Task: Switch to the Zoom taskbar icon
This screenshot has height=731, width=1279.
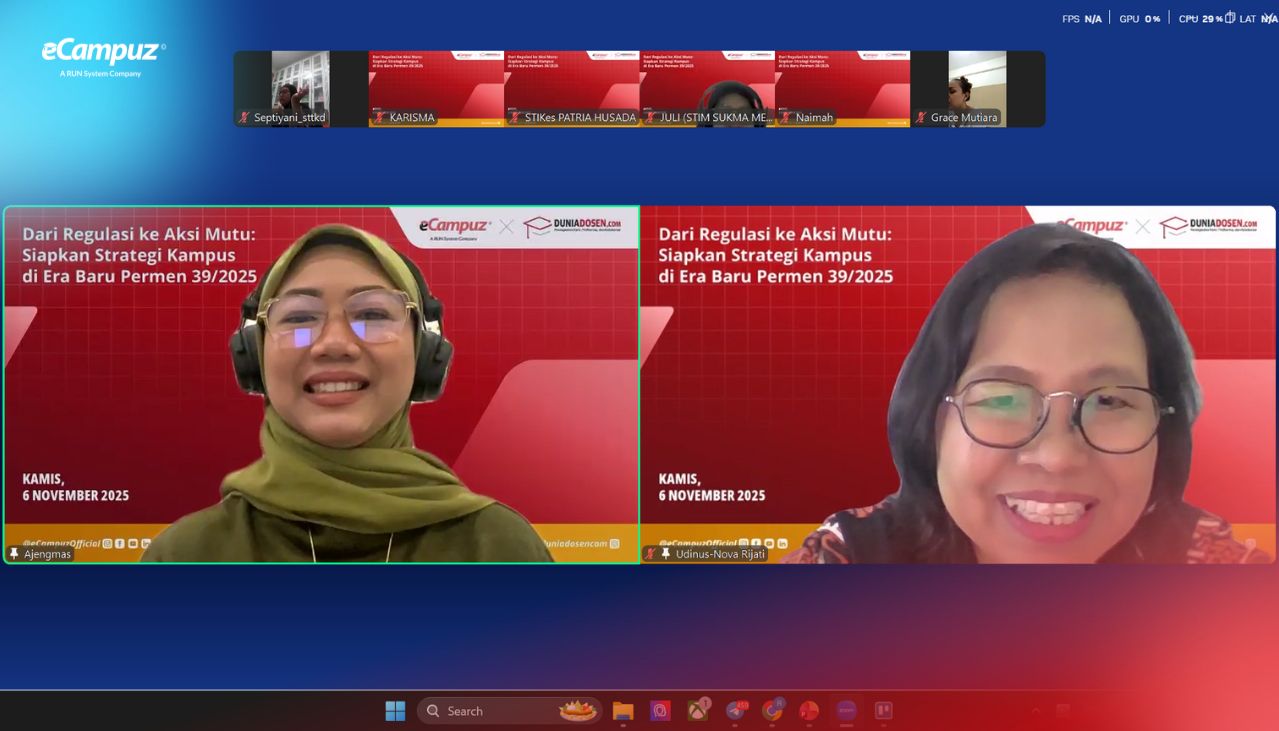Action: [x=846, y=711]
